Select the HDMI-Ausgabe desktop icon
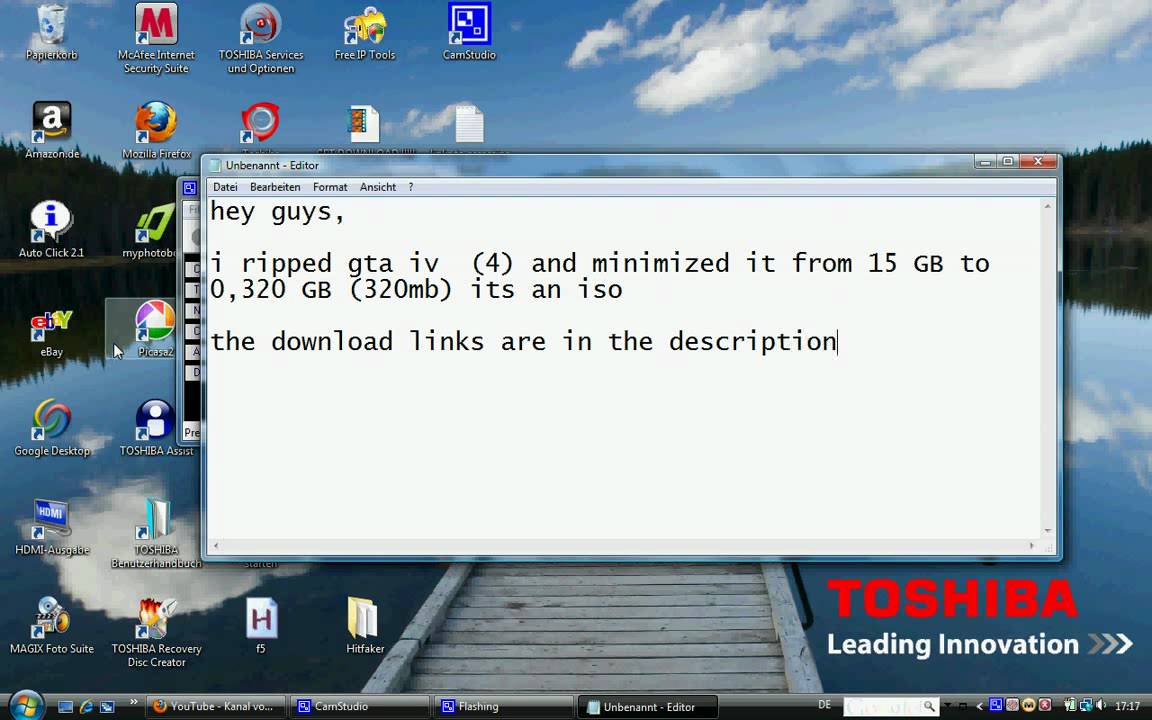This screenshot has width=1152, height=720. (51, 526)
